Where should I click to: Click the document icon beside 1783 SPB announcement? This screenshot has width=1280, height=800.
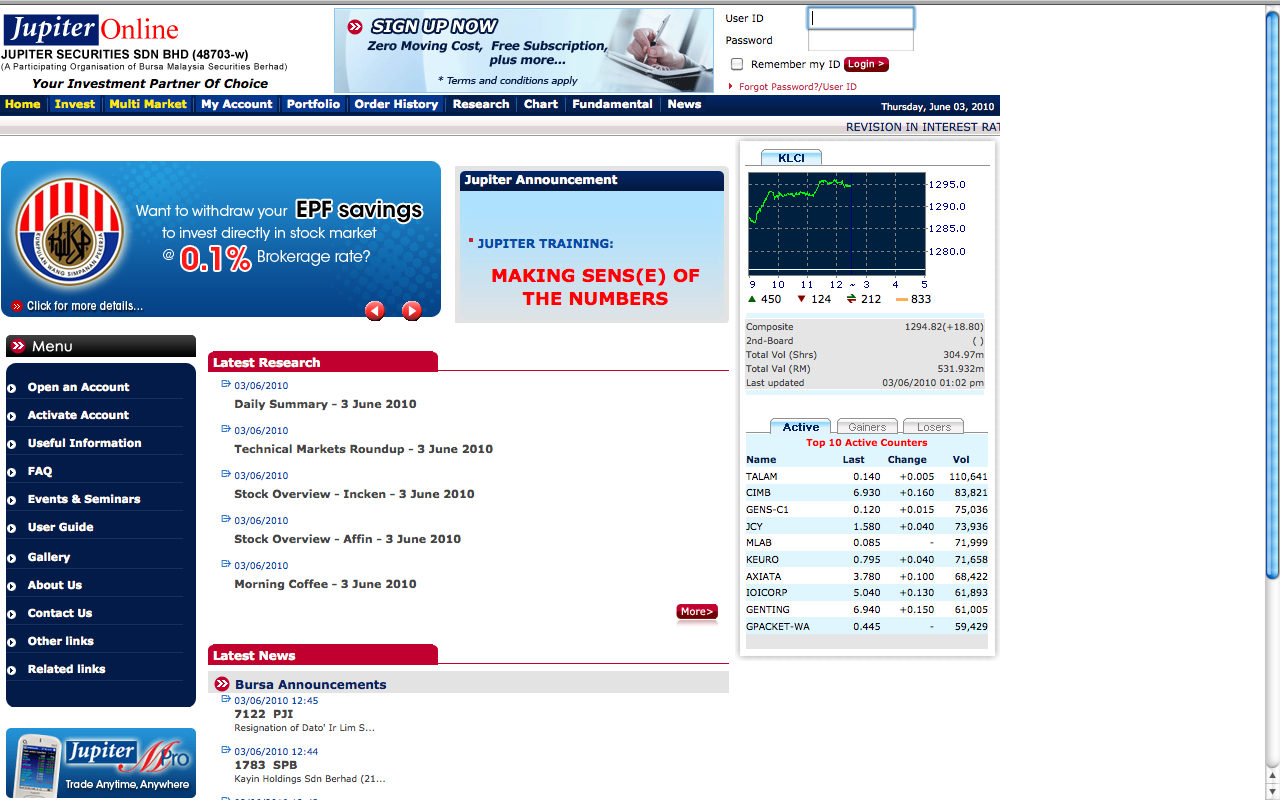[226, 750]
